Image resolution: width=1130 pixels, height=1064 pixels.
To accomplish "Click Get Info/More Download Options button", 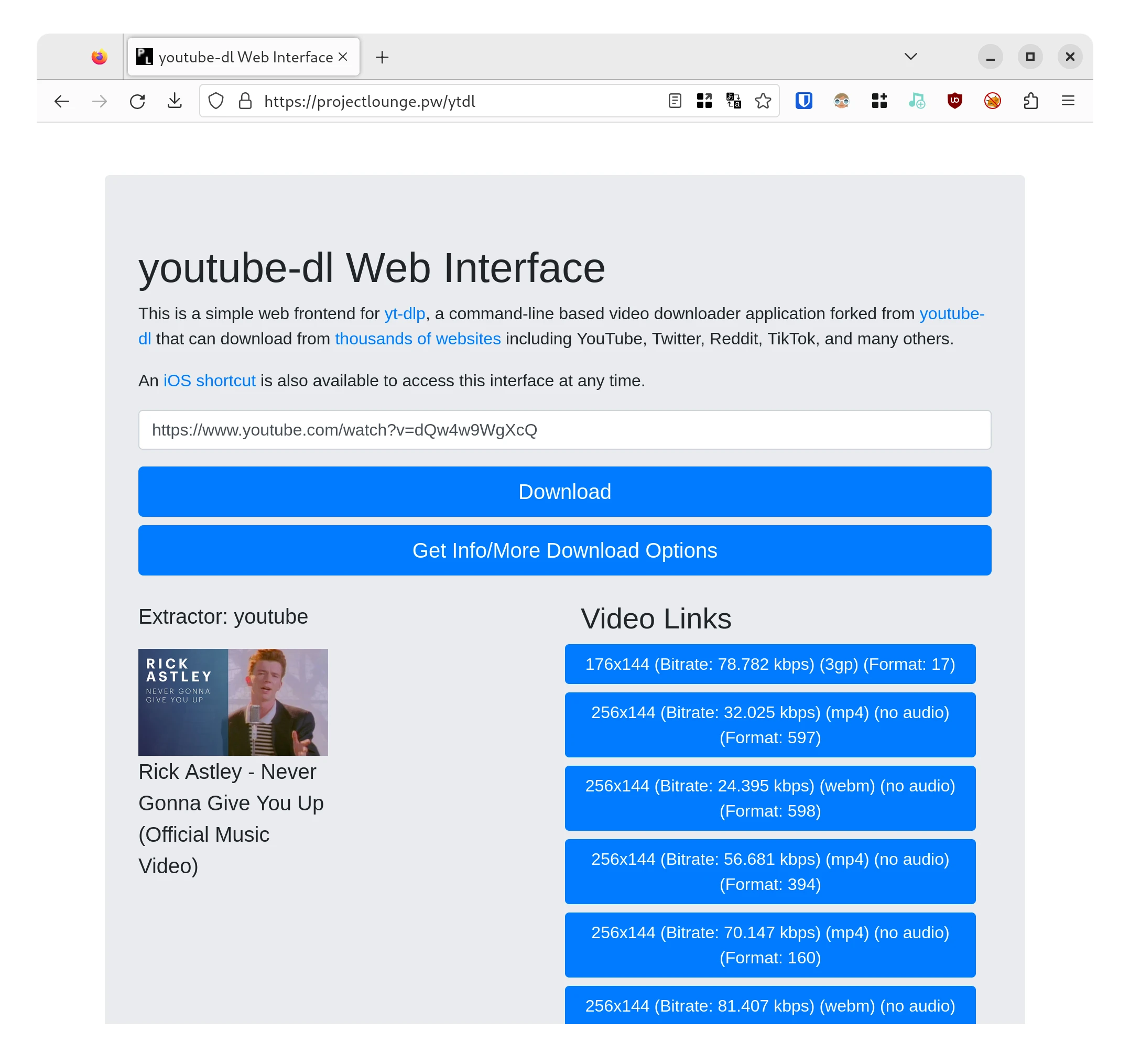I will (564, 550).
